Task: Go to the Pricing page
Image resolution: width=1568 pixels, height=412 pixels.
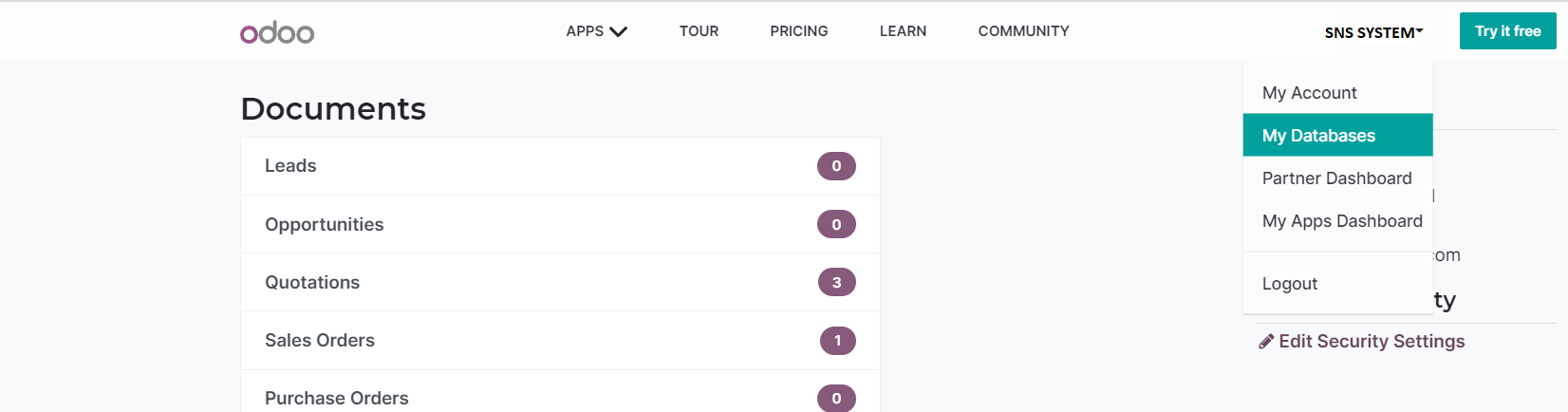Action: [x=798, y=31]
